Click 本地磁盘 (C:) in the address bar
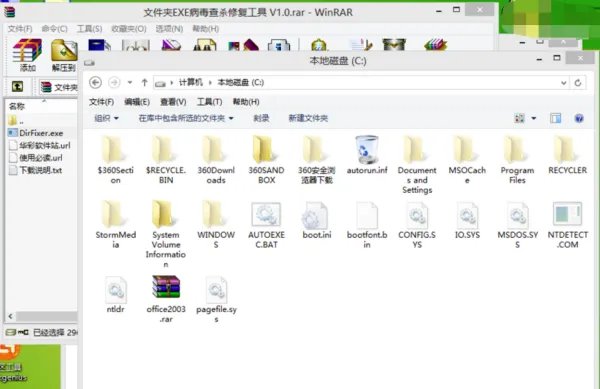The height and width of the screenshot is (389, 600). pyautogui.click(x=241, y=83)
